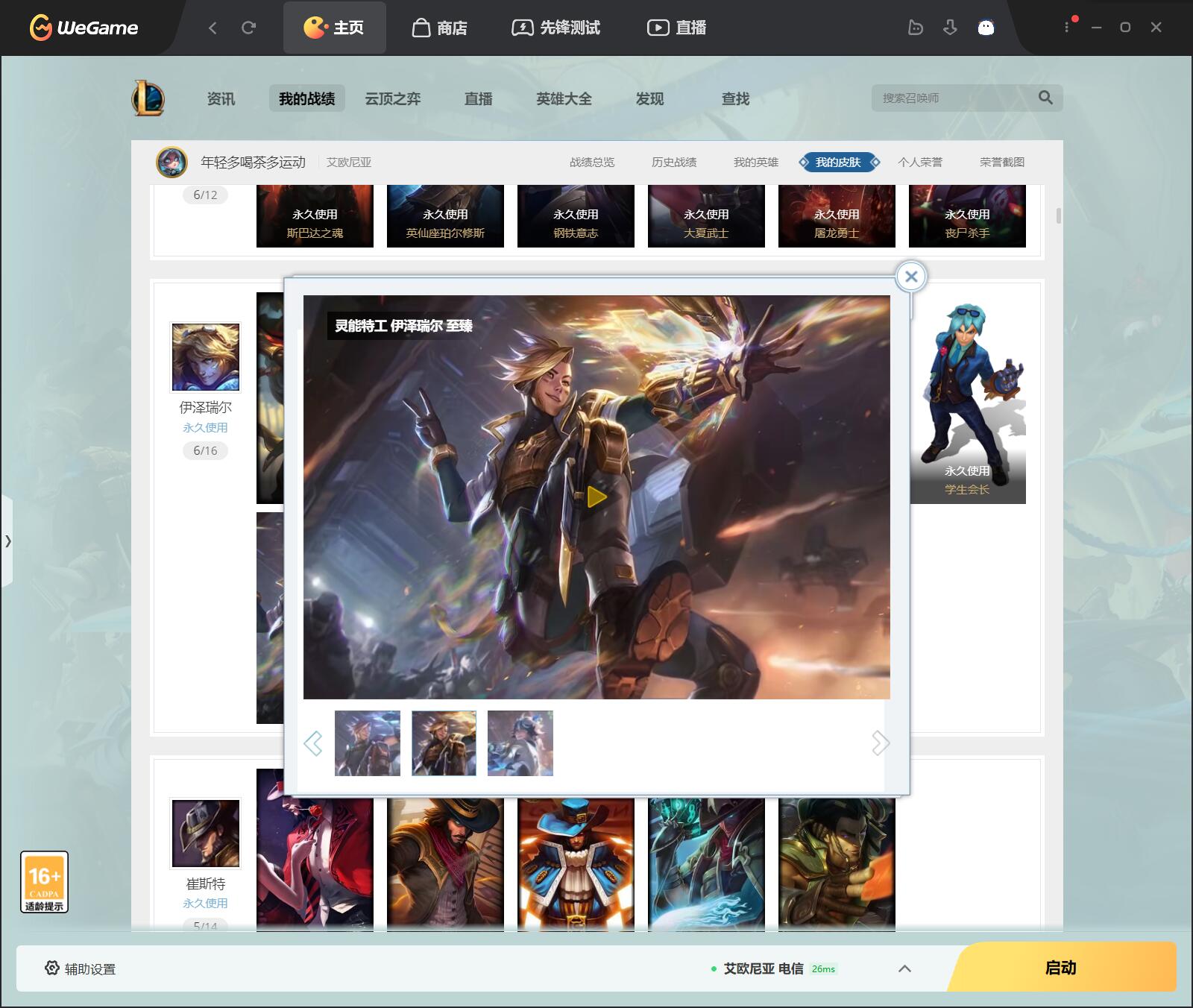The width and height of the screenshot is (1193, 1008).
Task: Expand the left side panel arrow
Action: 7,541
